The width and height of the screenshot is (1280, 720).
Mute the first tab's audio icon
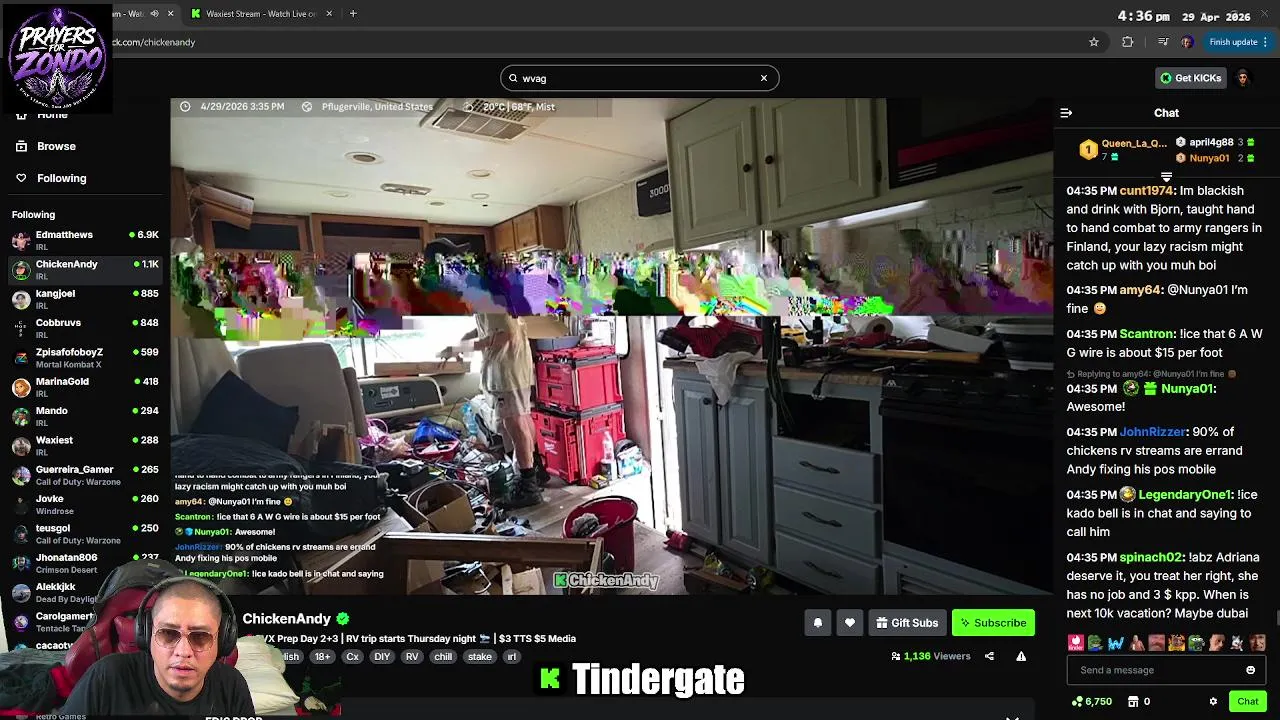point(153,14)
